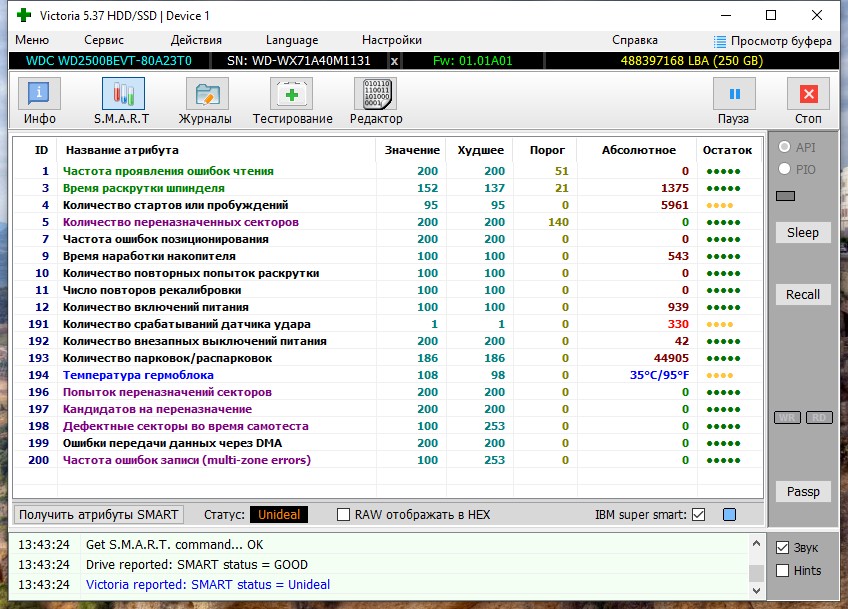Click the log scrollbar up arrow
Image resolution: width=848 pixels, height=609 pixels.
(757, 543)
